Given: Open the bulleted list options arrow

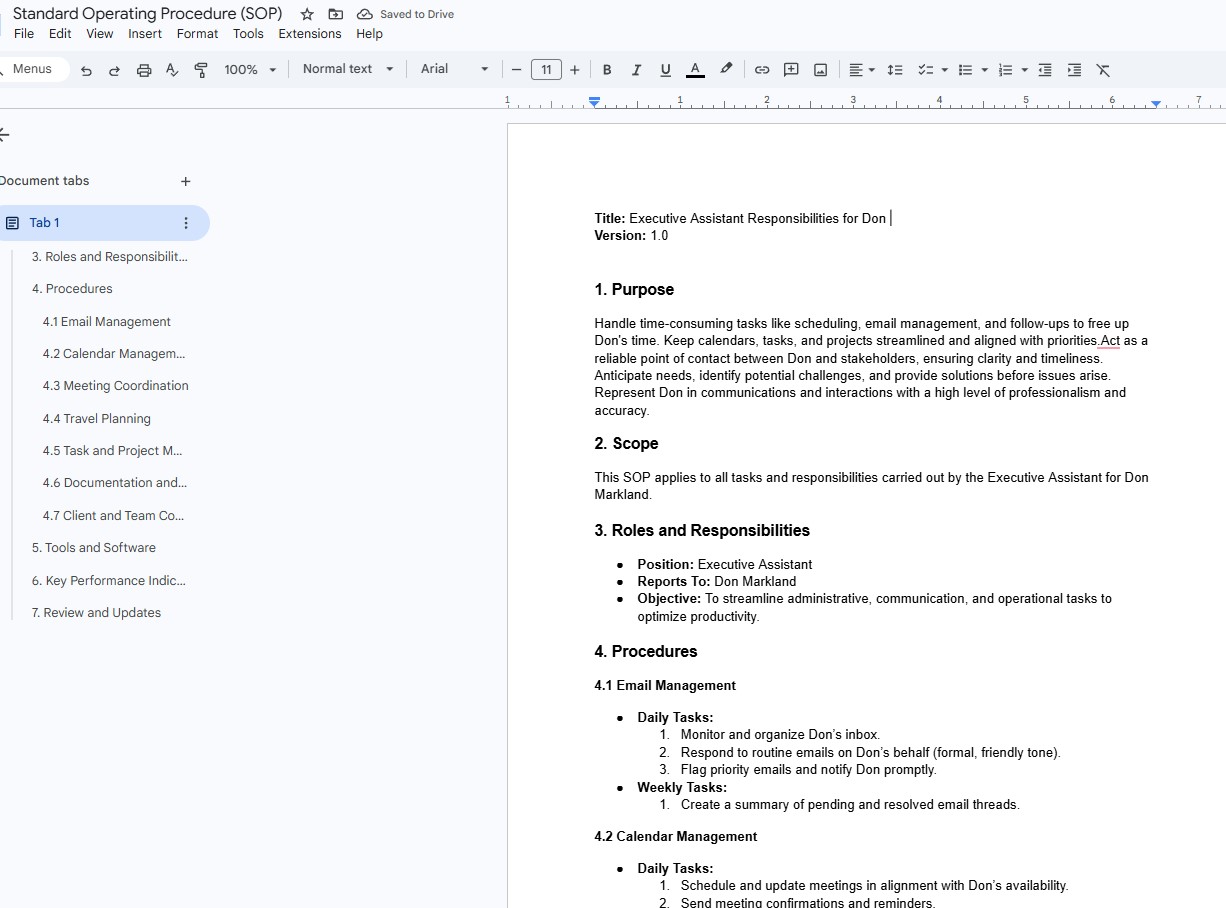Looking at the screenshot, I should click(x=985, y=70).
